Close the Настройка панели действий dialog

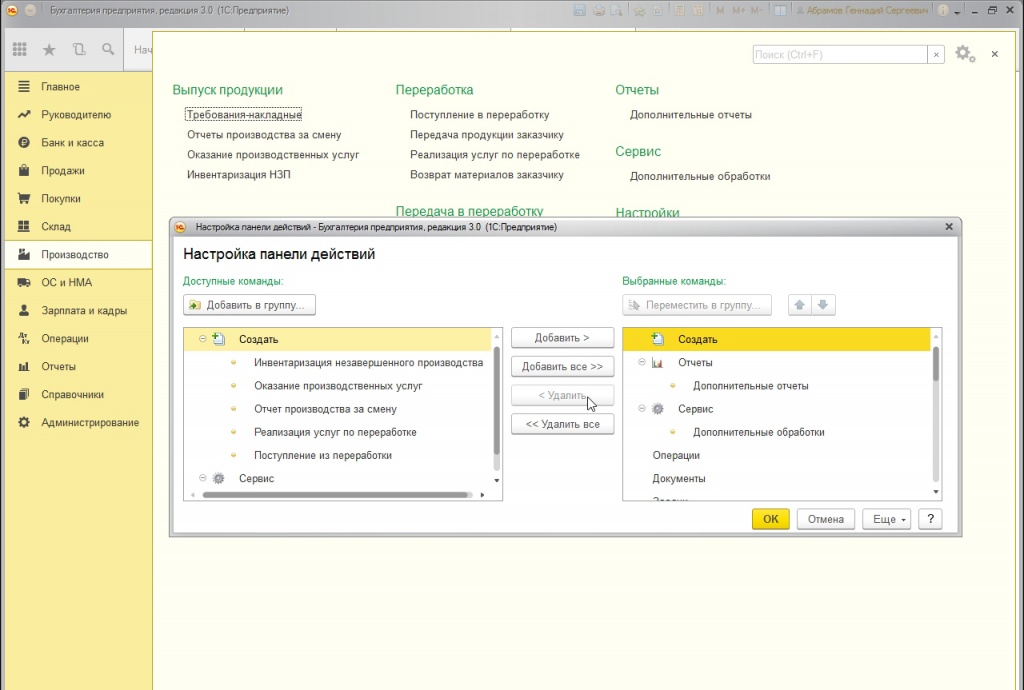point(949,227)
